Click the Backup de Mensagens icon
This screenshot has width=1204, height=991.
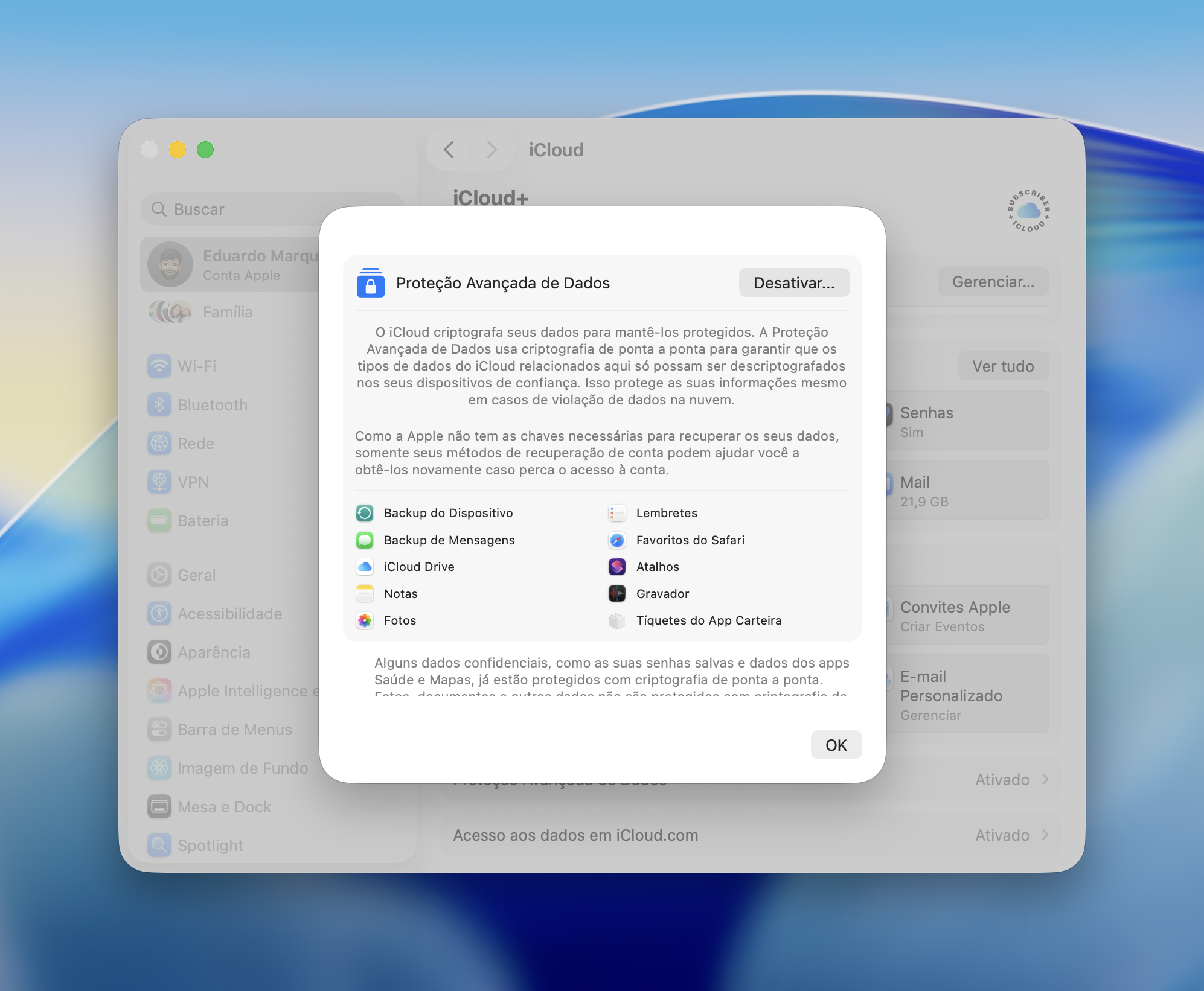coord(365,540)
